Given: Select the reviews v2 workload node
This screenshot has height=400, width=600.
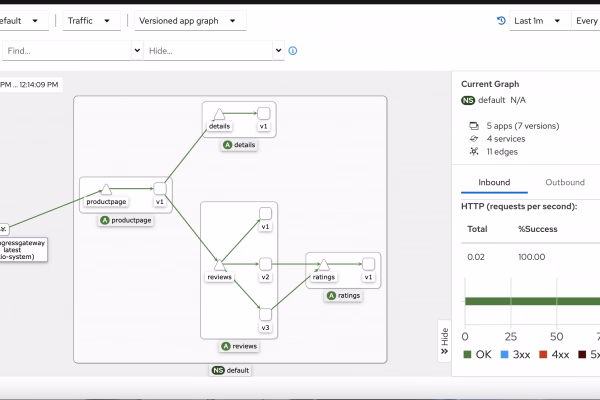Looking at the screenshot, I should pyautogui.click(x=265, y=264).
